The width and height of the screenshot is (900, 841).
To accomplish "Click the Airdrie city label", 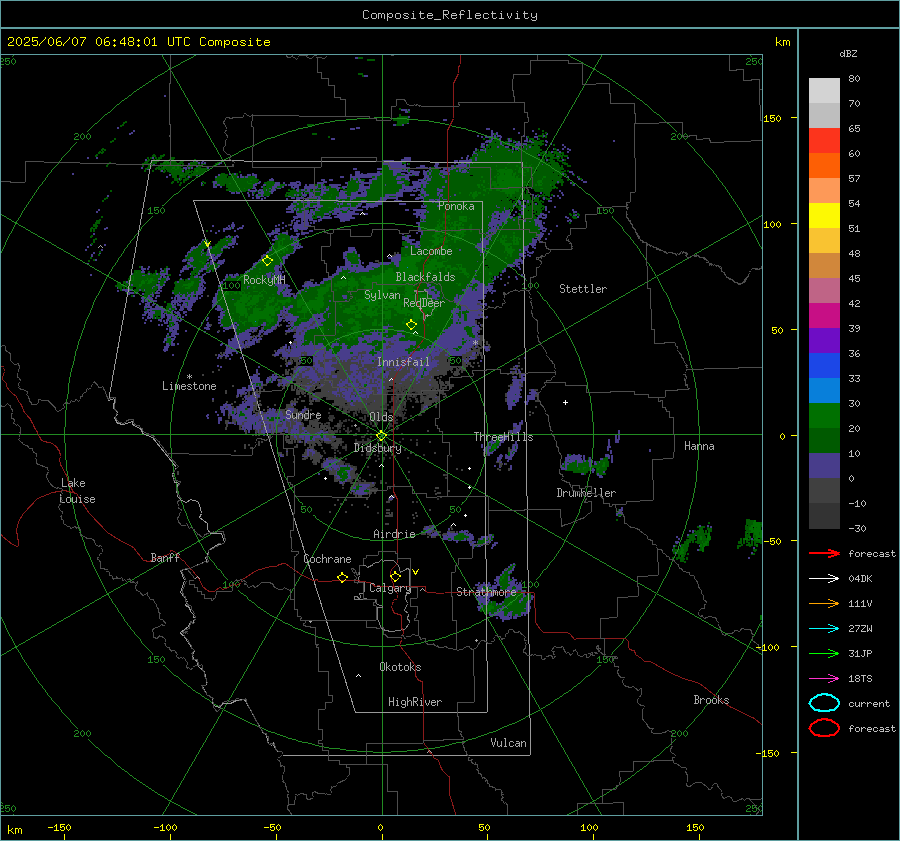I will 394,534.
